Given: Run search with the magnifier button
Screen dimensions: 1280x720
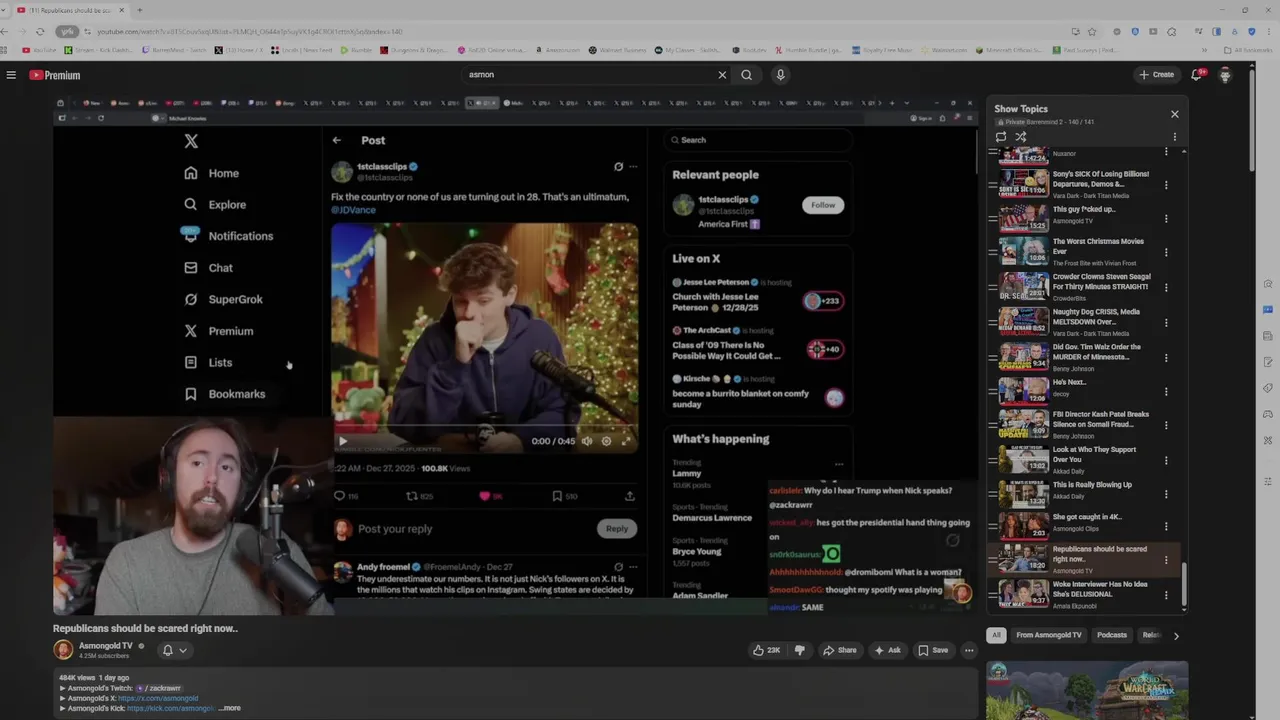Looking at the screenshot, I should coord(746,75).
